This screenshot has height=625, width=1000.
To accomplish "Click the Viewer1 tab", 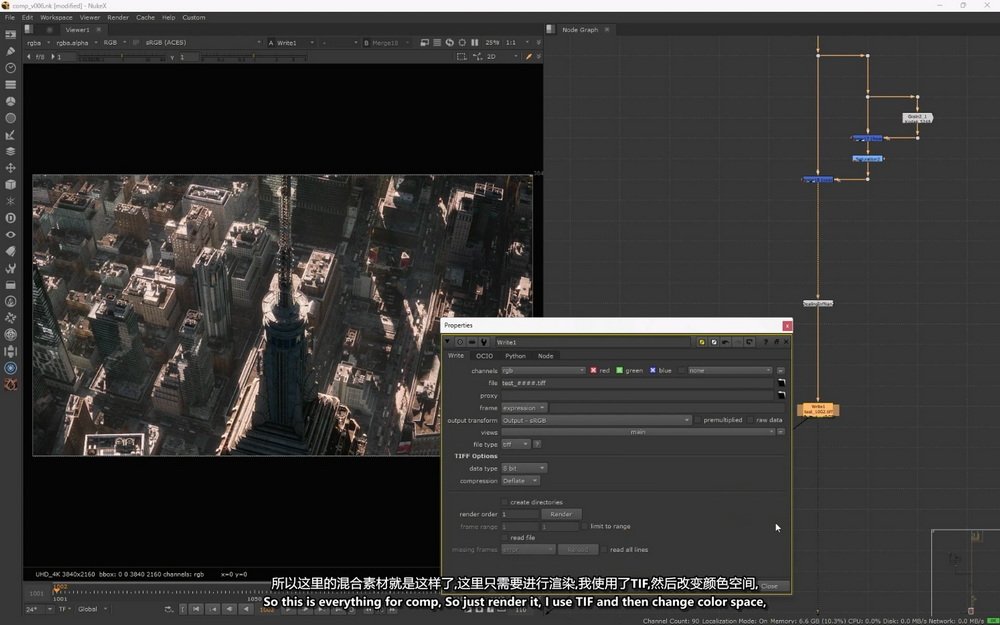I will coord(77,29).
